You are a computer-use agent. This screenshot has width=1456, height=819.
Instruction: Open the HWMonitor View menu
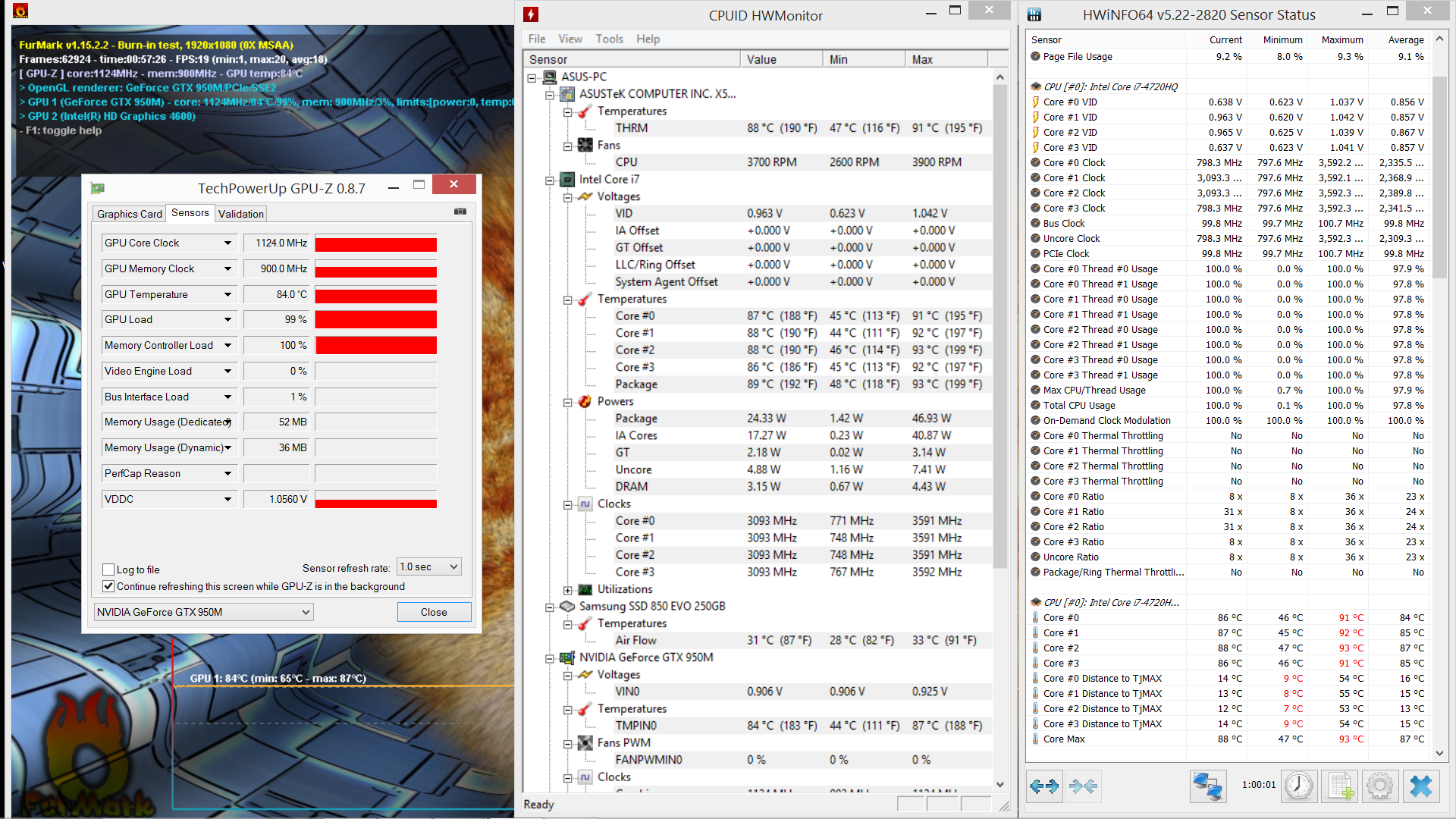[x=570, y=39]
